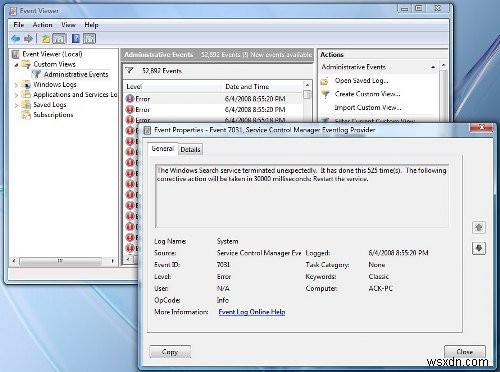Click Open Saved Log action
This screenshot has height=372, width=500.
pyautogui.click(x=362, y=81)
